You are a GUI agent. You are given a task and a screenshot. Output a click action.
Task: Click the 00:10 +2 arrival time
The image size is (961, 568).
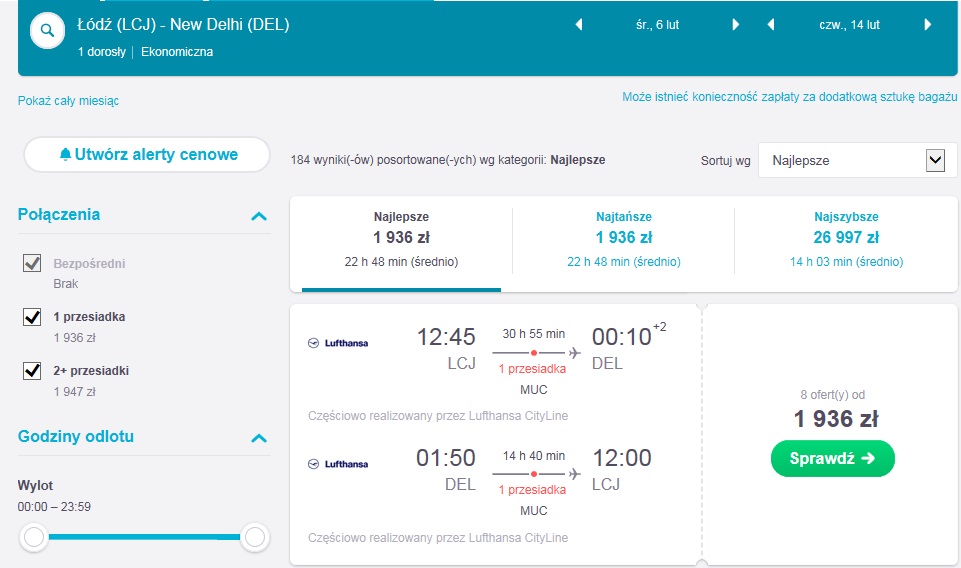click(x=629, y=336)
